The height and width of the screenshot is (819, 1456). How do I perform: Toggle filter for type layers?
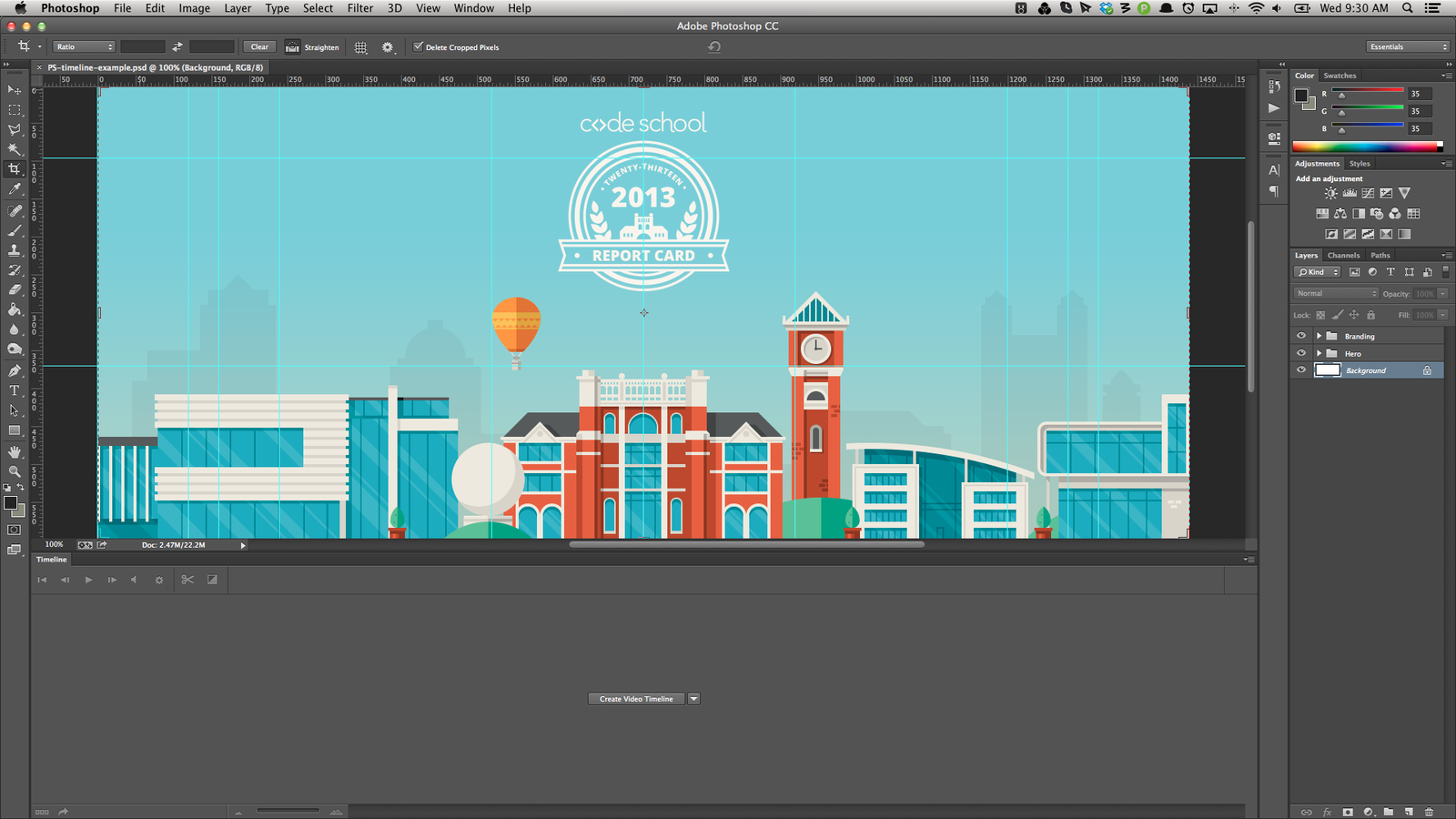point(1390,272)
